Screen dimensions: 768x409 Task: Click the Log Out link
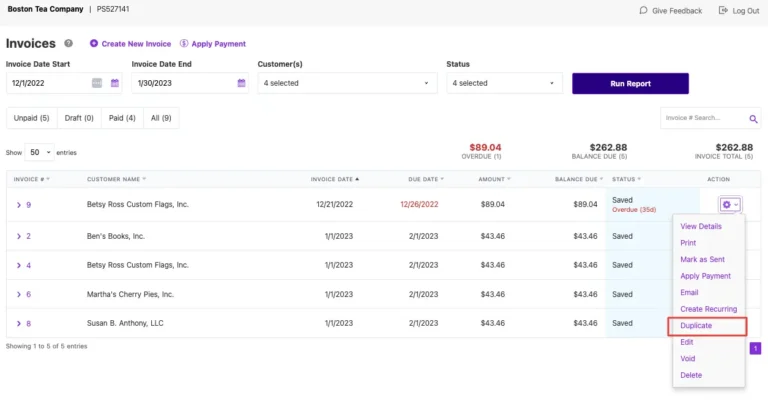point(745,11)
